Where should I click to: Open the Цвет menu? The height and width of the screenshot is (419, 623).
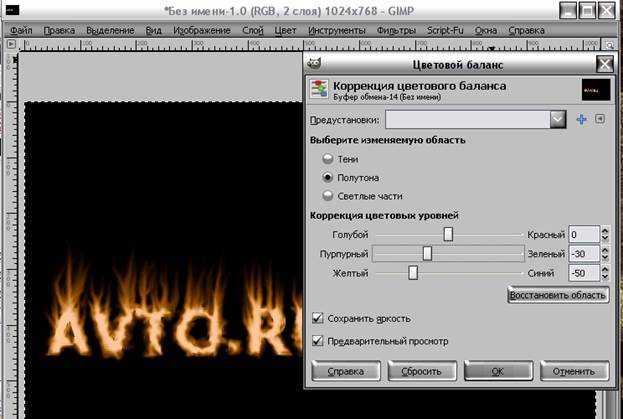pyautogui.click(x=285, y=30)
